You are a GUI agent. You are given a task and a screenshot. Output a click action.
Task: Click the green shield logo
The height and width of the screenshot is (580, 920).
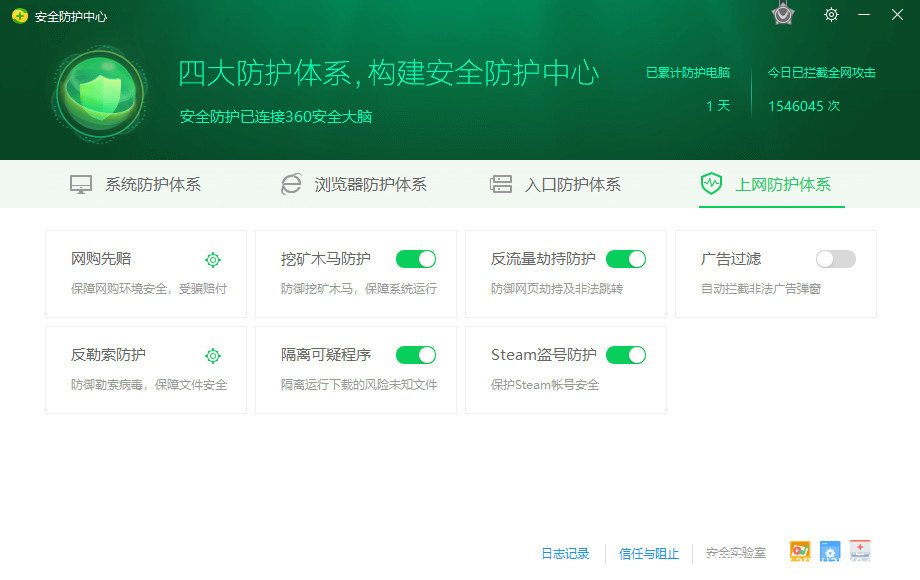click(x=99, y=93)
